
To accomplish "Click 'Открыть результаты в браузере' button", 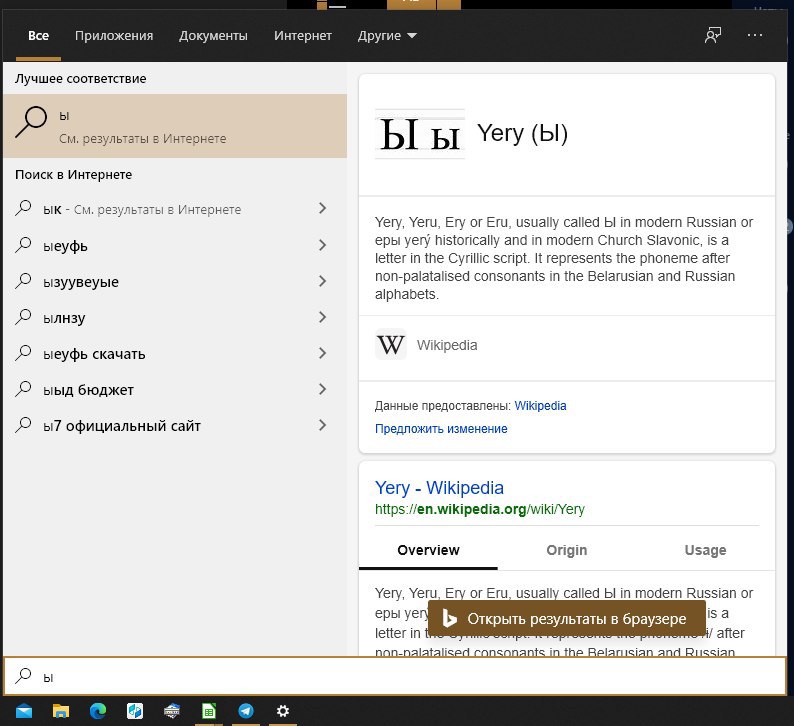I will tap(567, 618).
